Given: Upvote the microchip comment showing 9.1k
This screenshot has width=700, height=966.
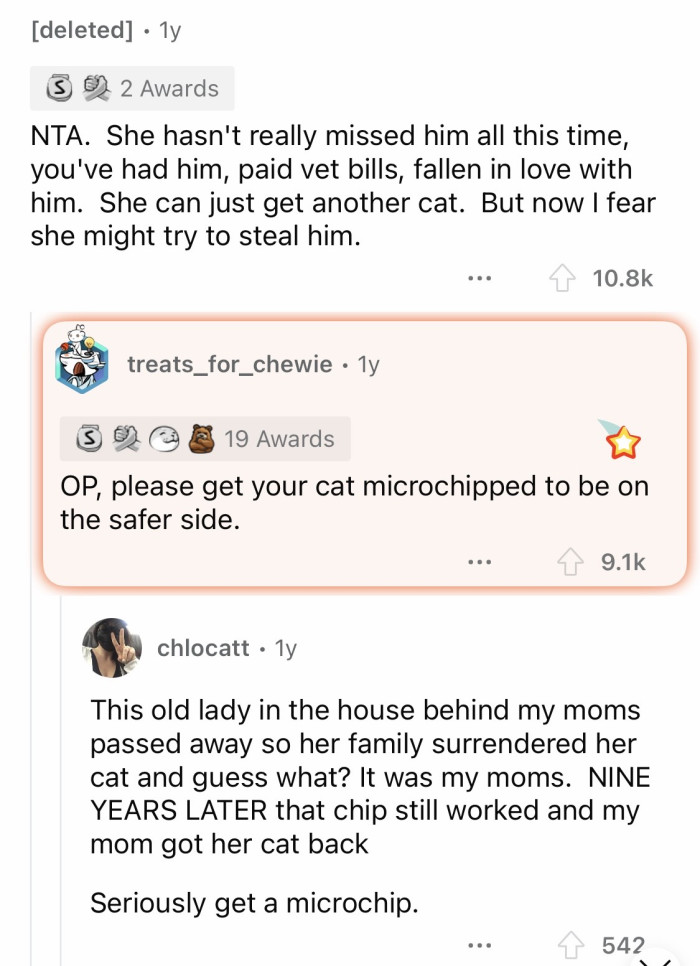Looking at the screenshot, I should (570, 562).
